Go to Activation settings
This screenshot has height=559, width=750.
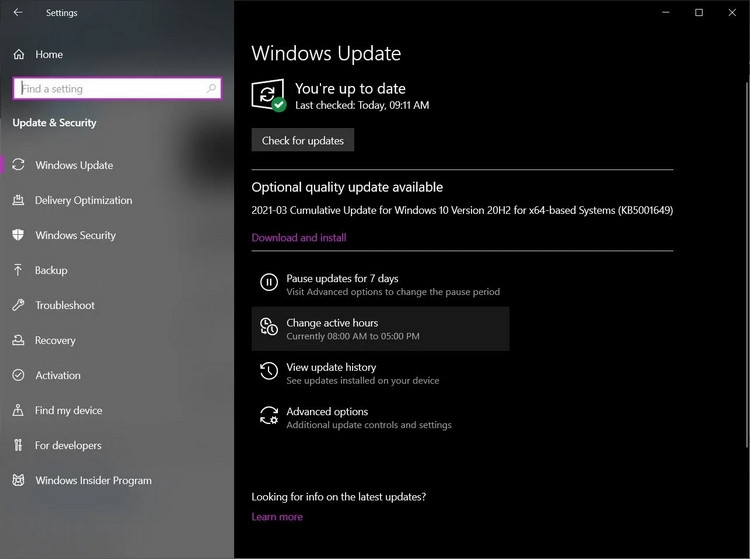[x=58, y=375]
